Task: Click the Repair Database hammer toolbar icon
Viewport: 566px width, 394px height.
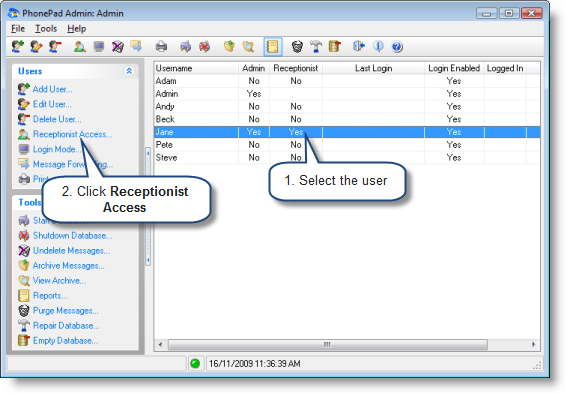Action: [316, 47]
